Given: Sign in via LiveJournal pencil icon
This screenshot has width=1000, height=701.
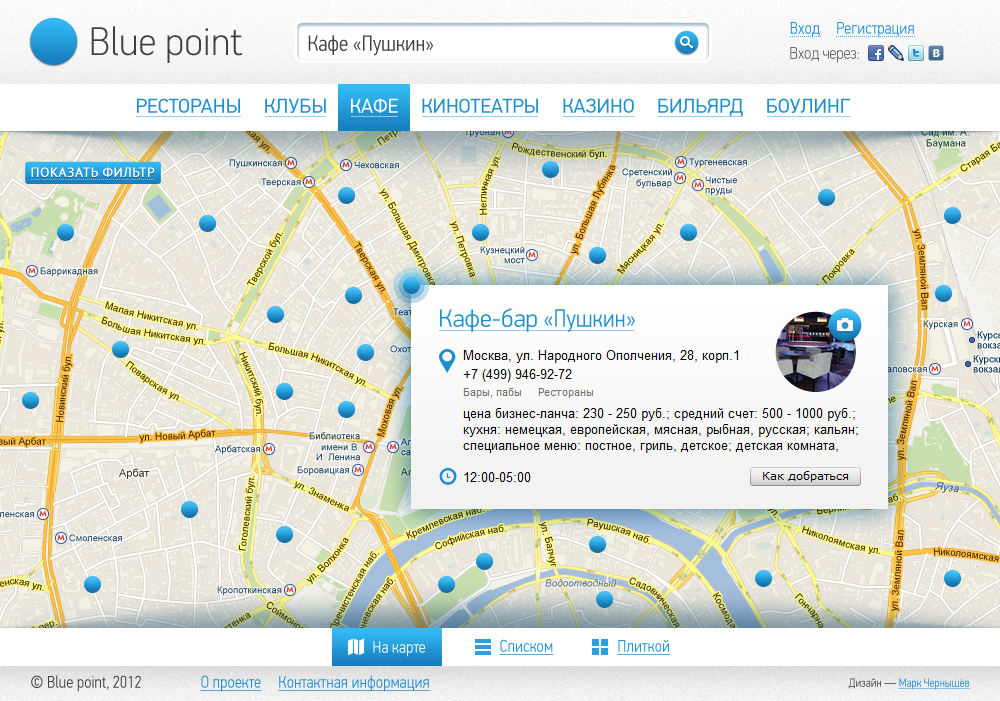Looking at the screenshot, I should coord(896,54).
